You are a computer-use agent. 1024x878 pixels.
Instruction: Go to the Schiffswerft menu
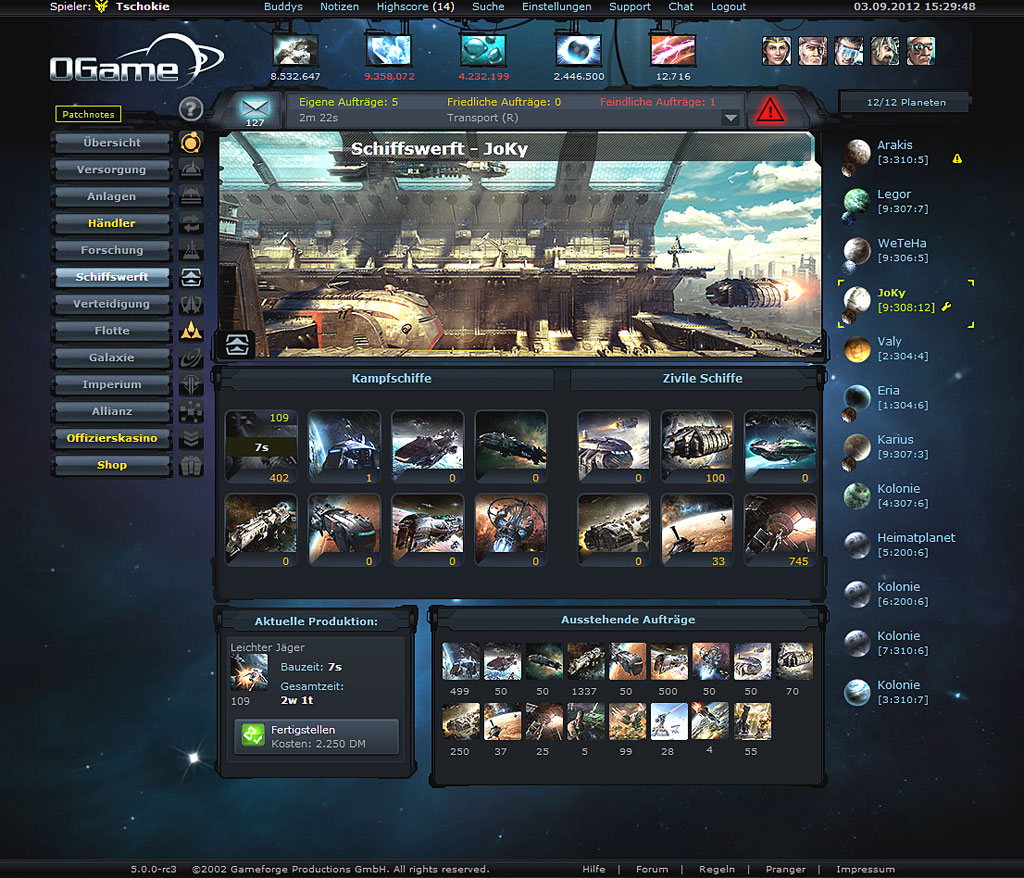pos(112,277)
